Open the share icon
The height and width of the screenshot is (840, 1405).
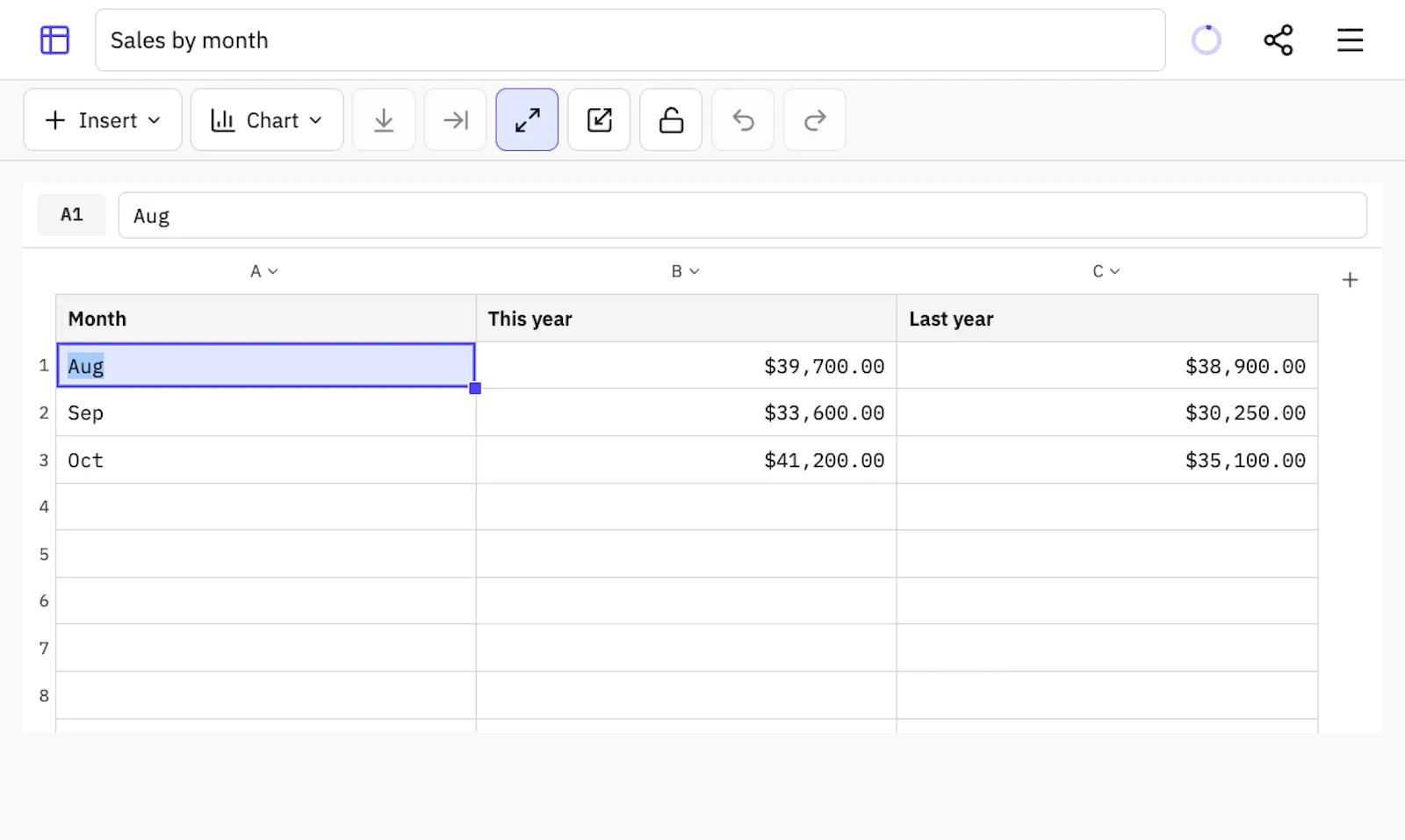(x=1279, y=40)
